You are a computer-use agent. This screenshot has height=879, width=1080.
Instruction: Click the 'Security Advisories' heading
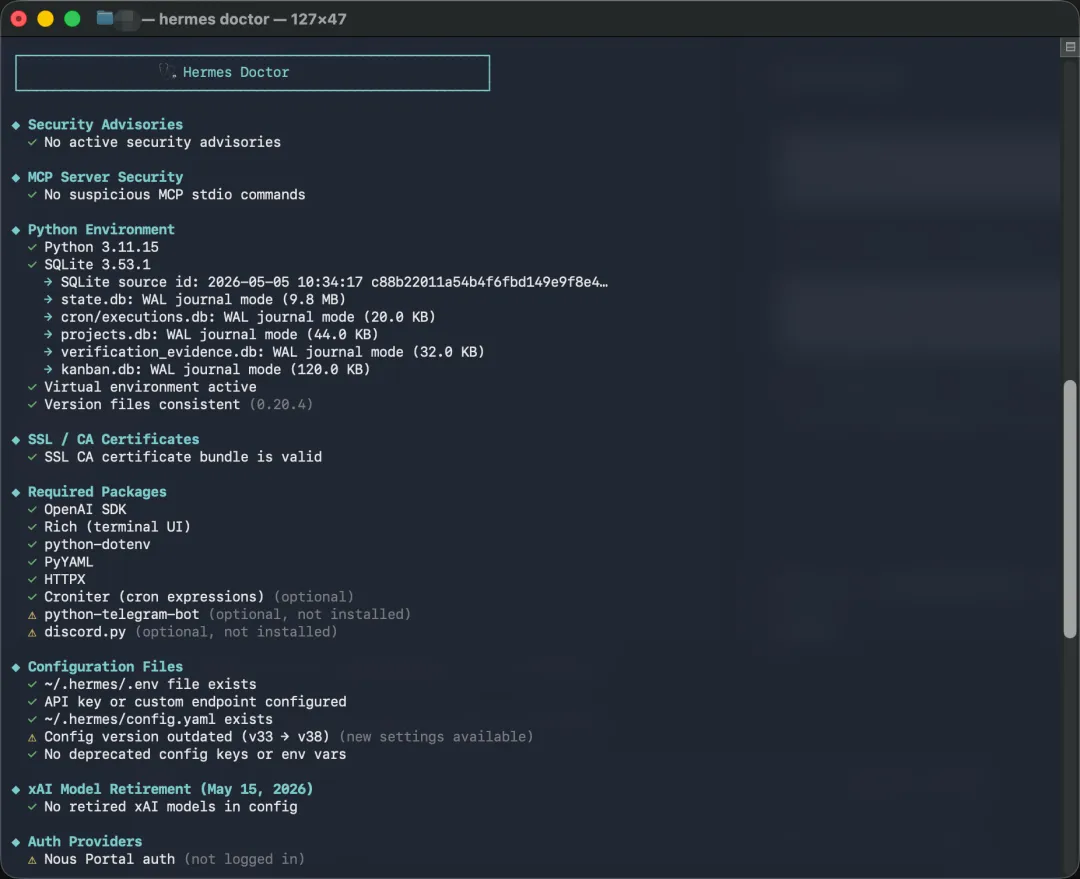[105, 125]
